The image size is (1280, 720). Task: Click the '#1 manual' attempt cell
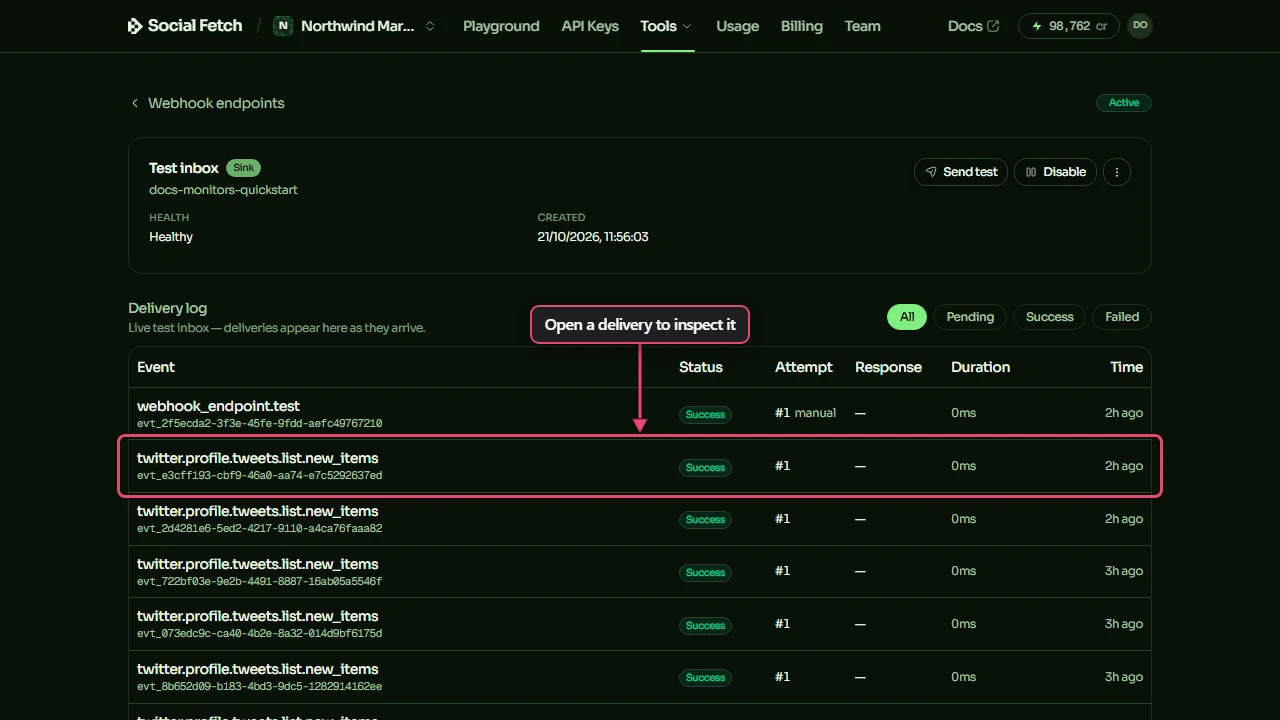click(x=805, y=413)
